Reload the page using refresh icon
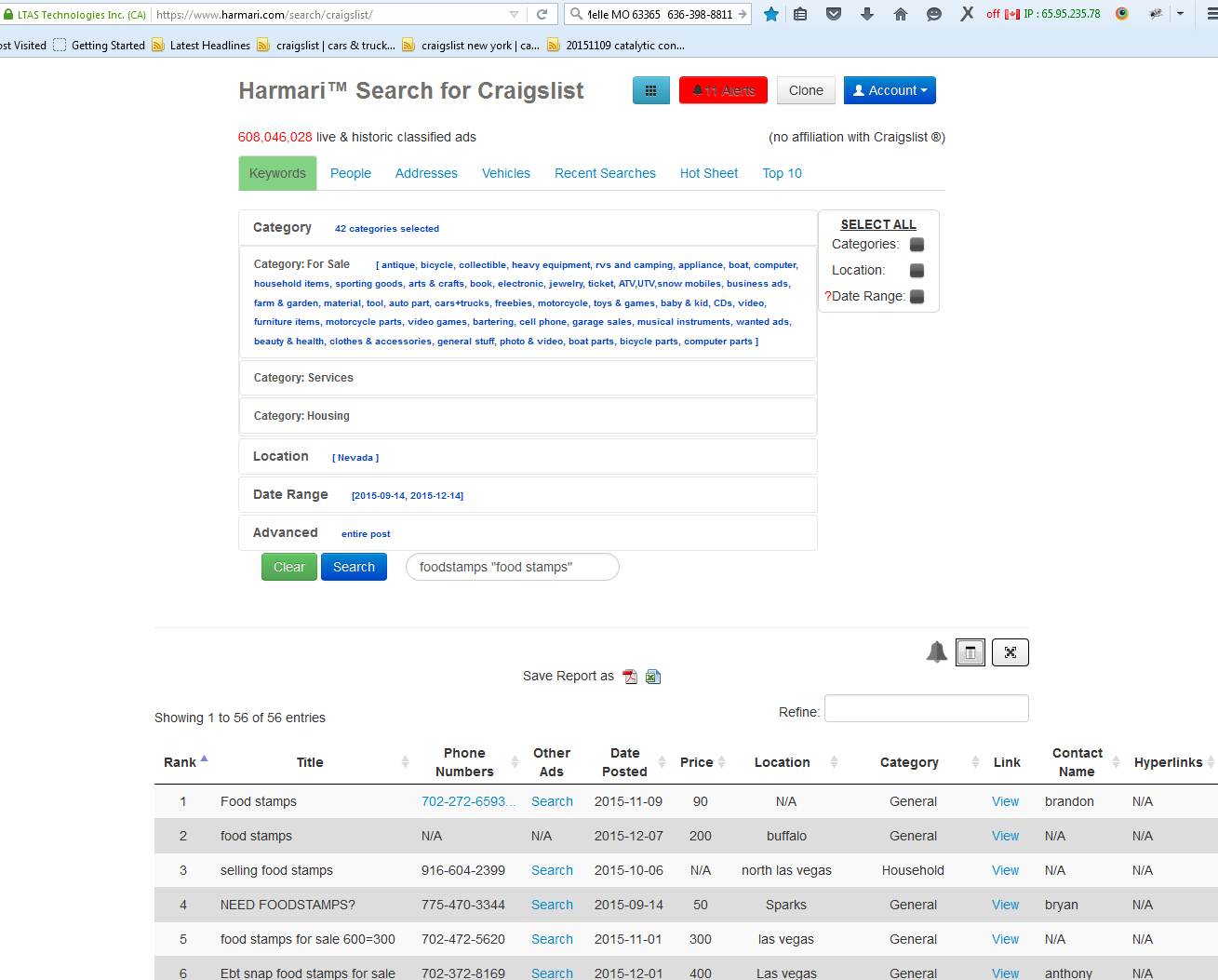 tap(542, 14)
